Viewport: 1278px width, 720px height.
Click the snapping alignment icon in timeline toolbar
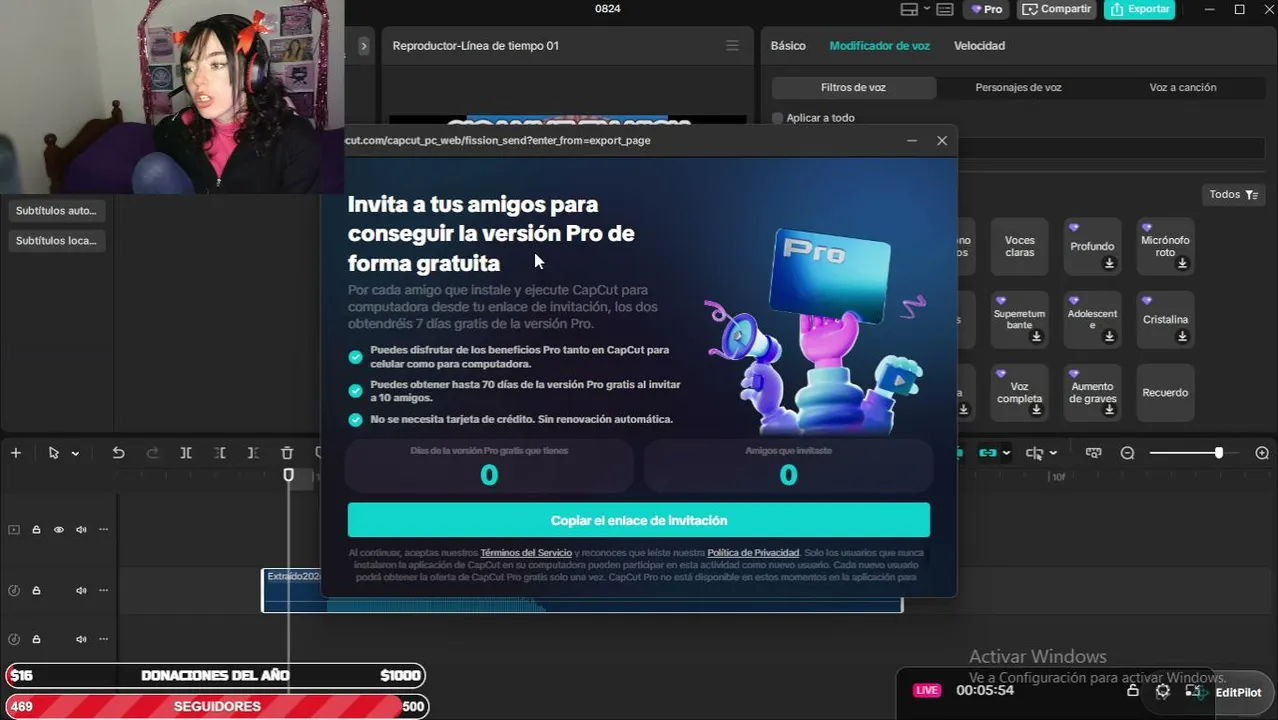point(1034,453)
